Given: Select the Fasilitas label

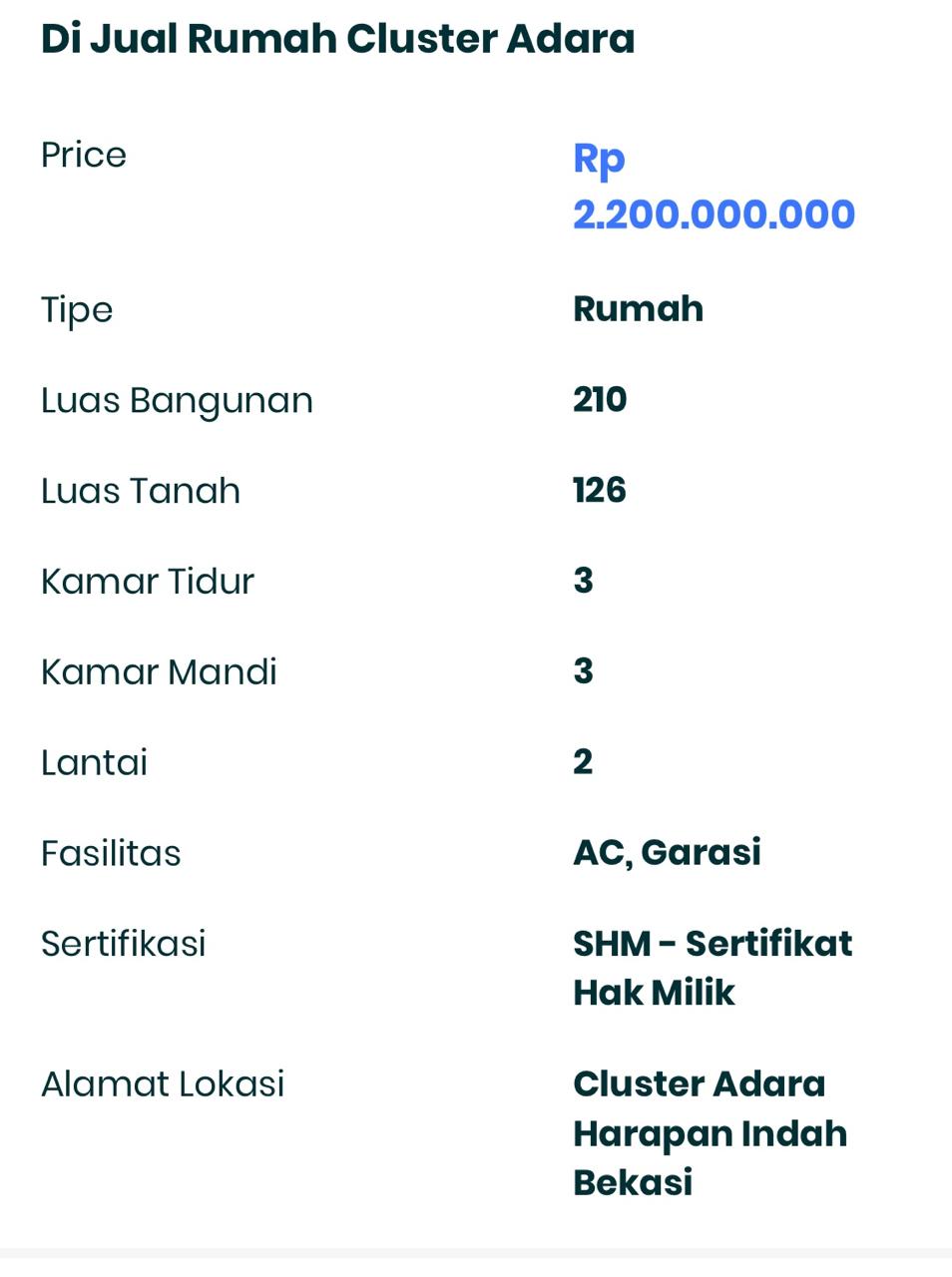Looking at the screenshot, I should (x=111, y=853).
